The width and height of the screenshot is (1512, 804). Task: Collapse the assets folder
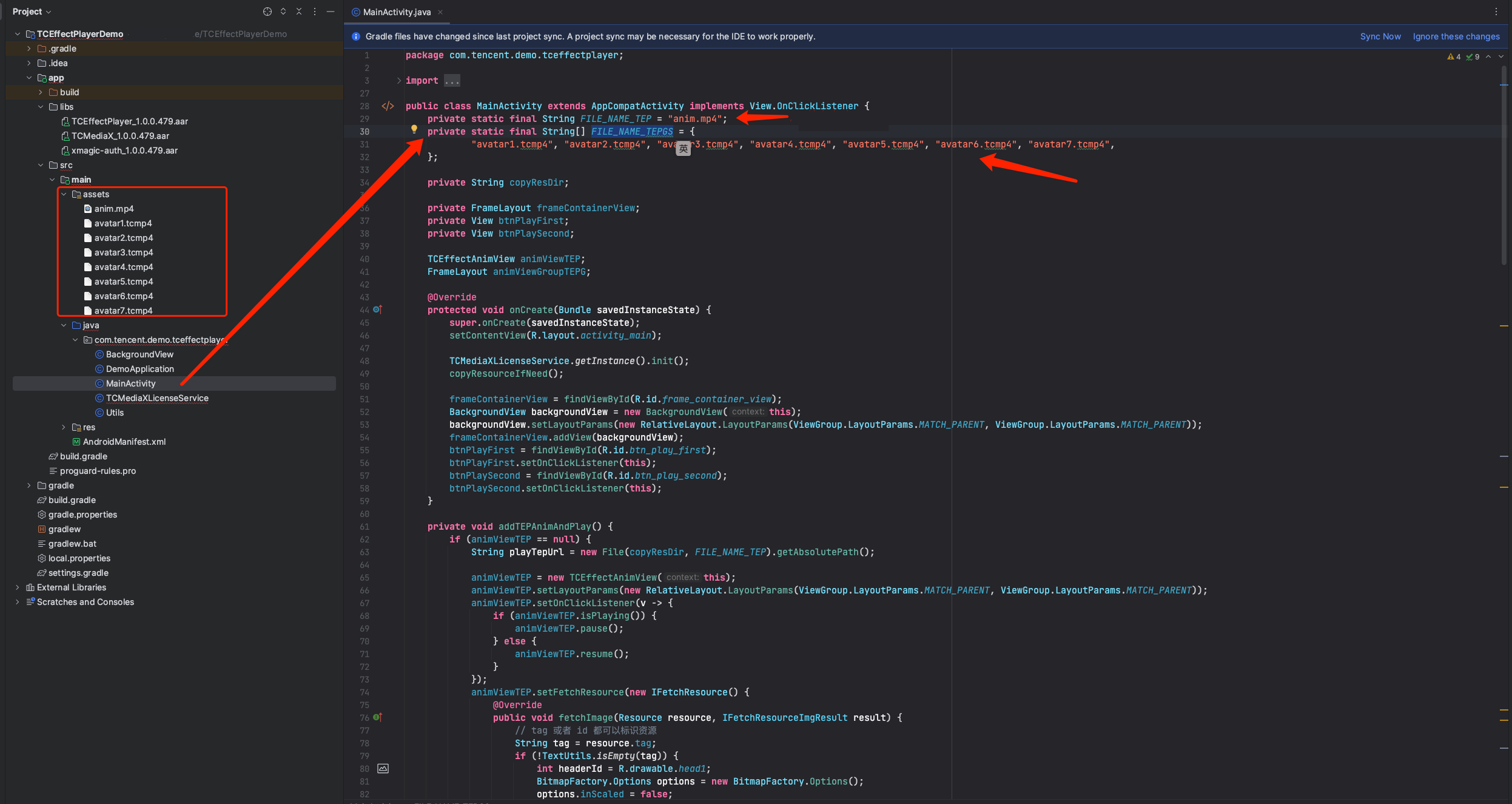[x=64, y=194]
